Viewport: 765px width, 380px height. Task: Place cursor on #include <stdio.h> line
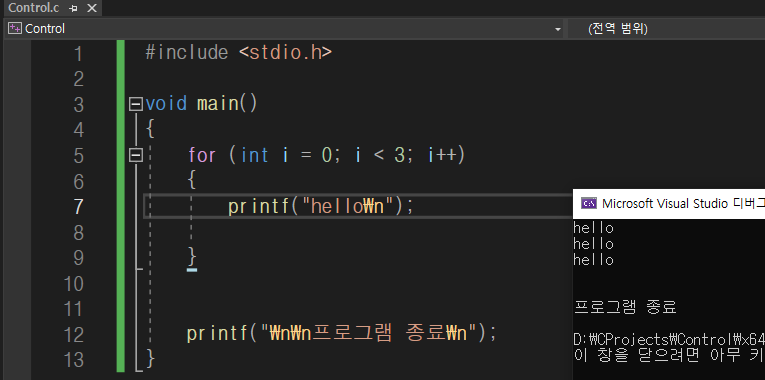(239, 52)
